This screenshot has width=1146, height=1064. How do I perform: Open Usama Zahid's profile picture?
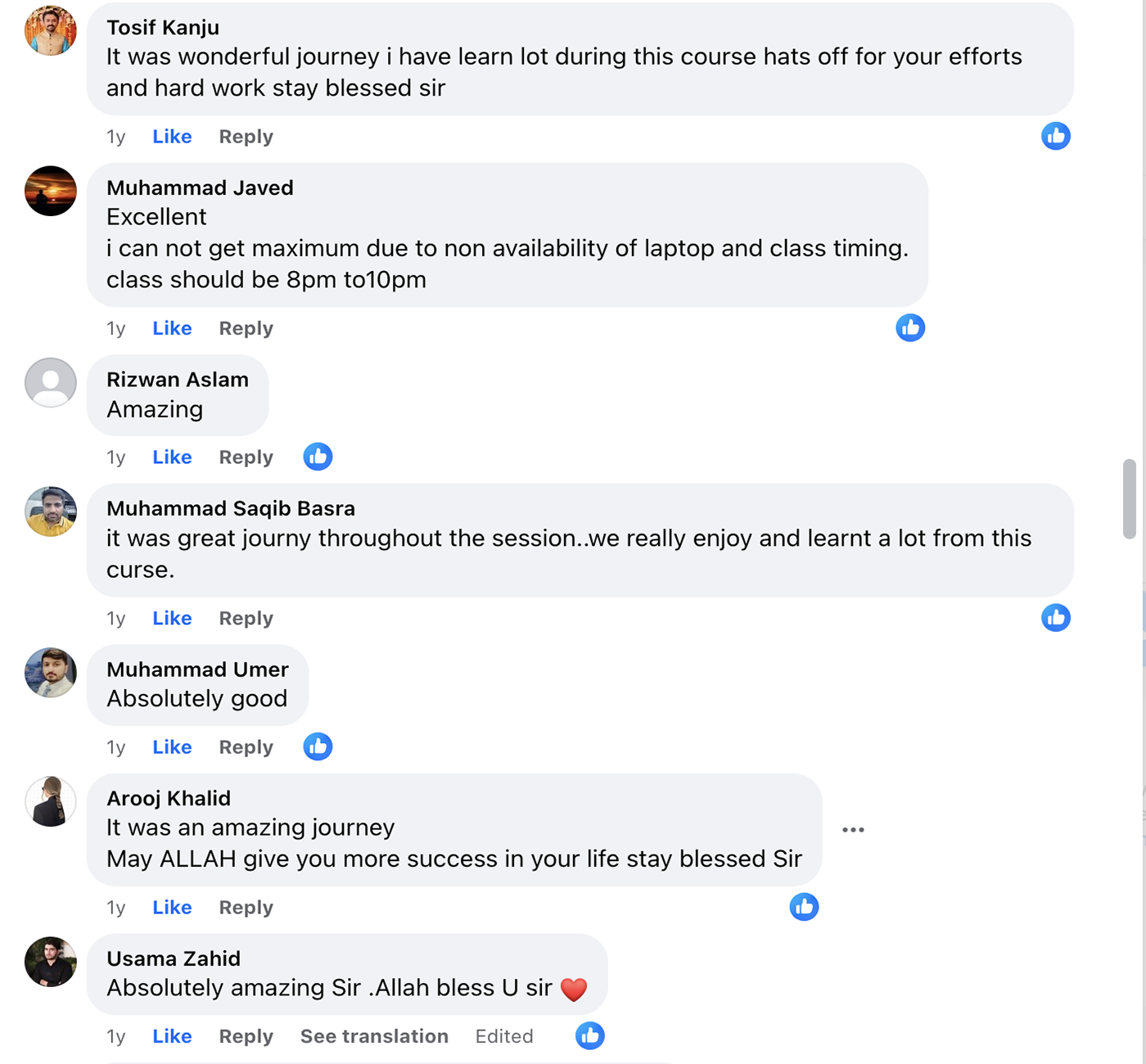point(50,963)
